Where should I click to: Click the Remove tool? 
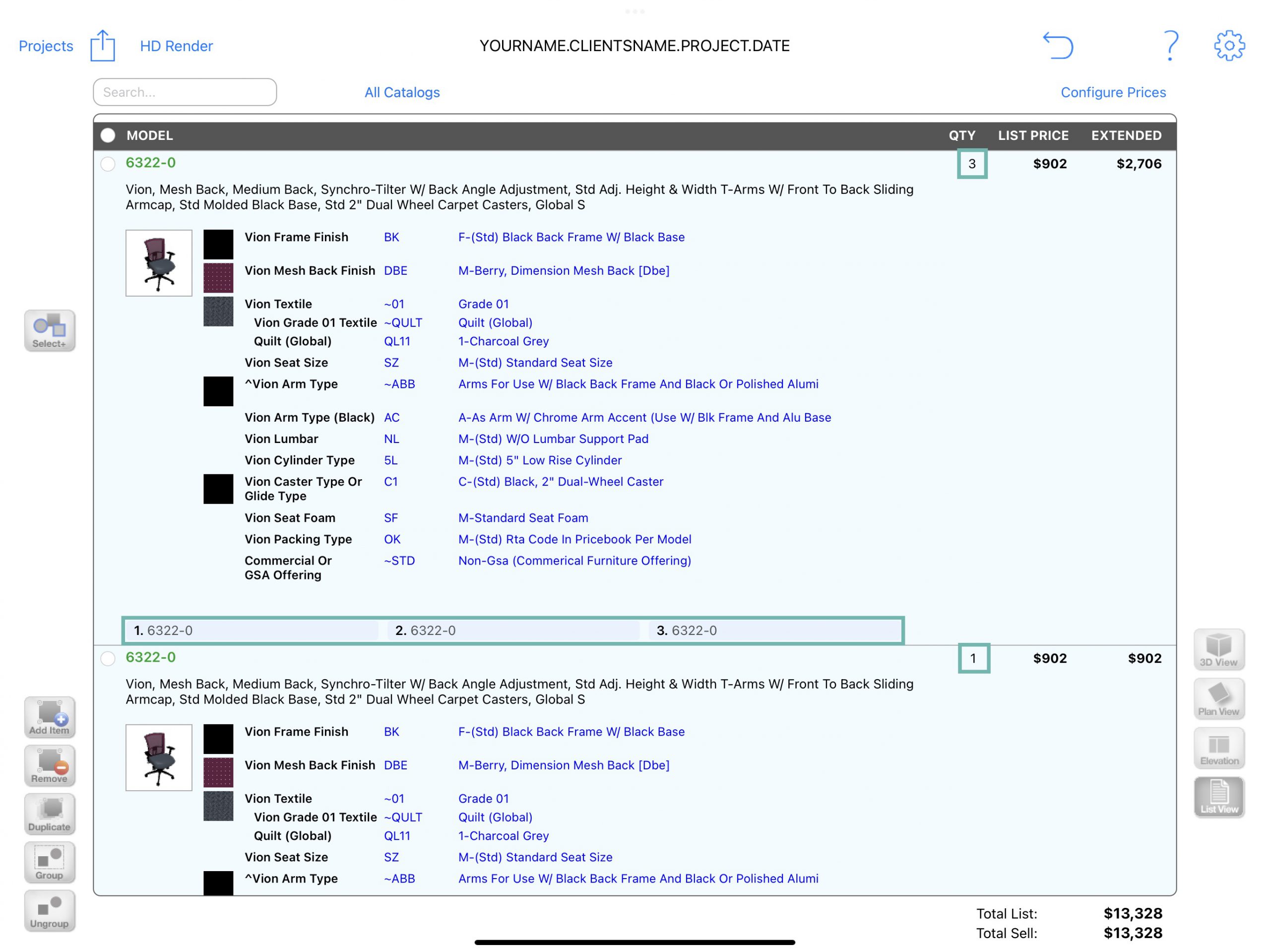(50, 765)
